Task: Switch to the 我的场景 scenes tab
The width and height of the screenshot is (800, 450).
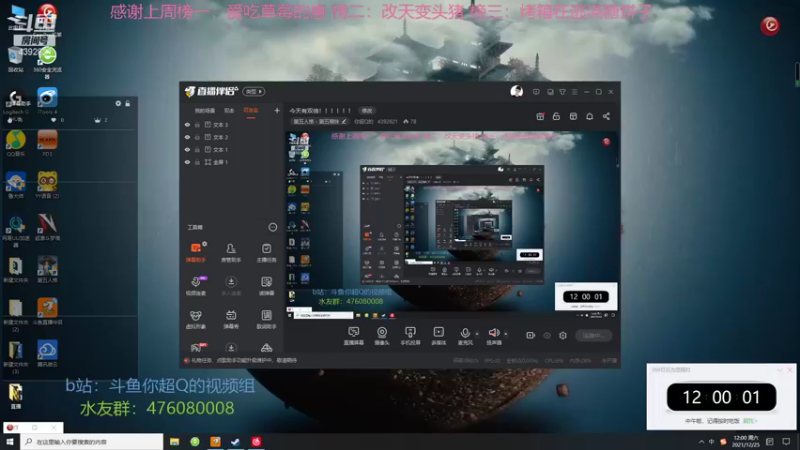Action: 205,110
